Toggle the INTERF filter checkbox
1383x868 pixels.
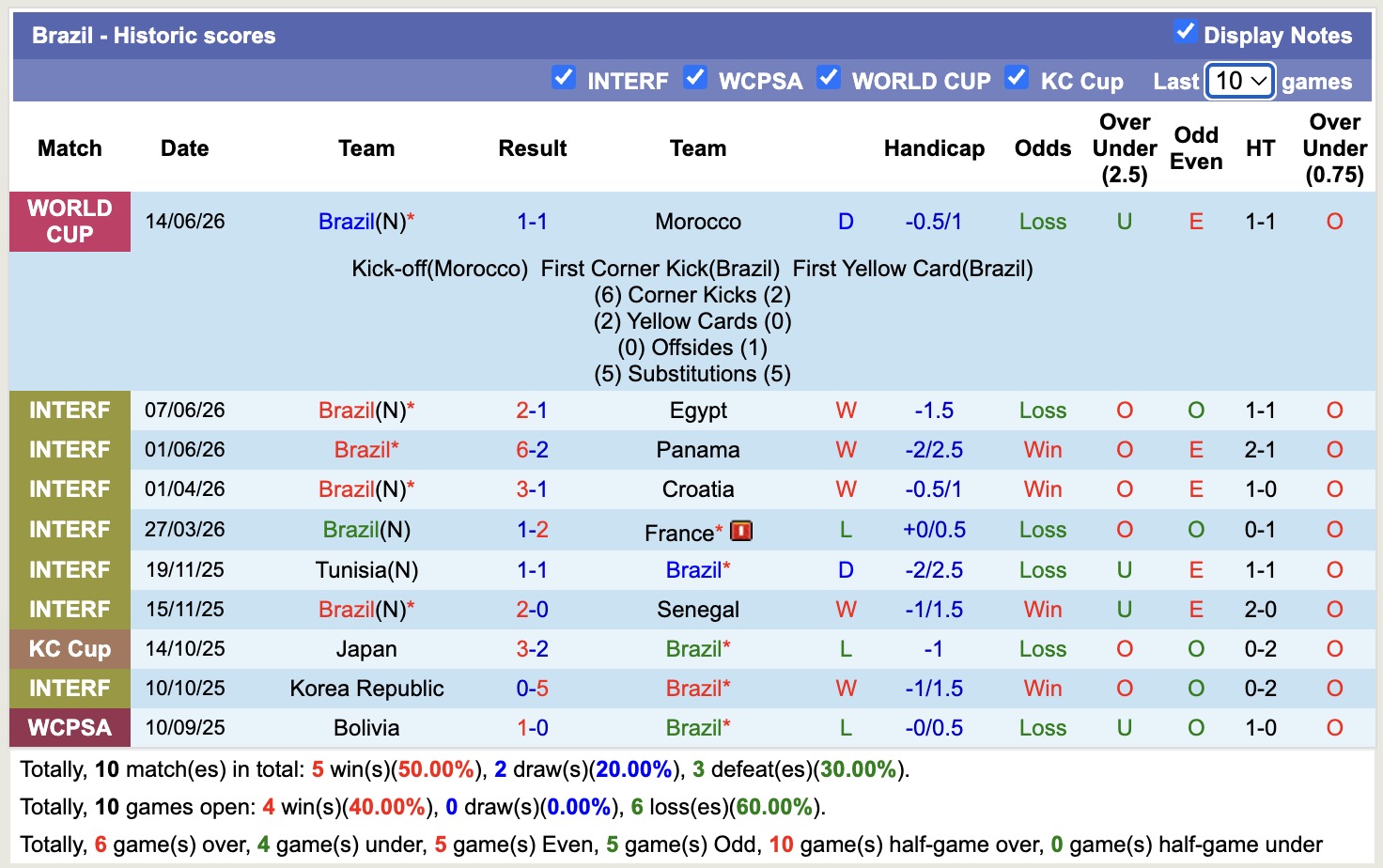click(x=564, y=77)
